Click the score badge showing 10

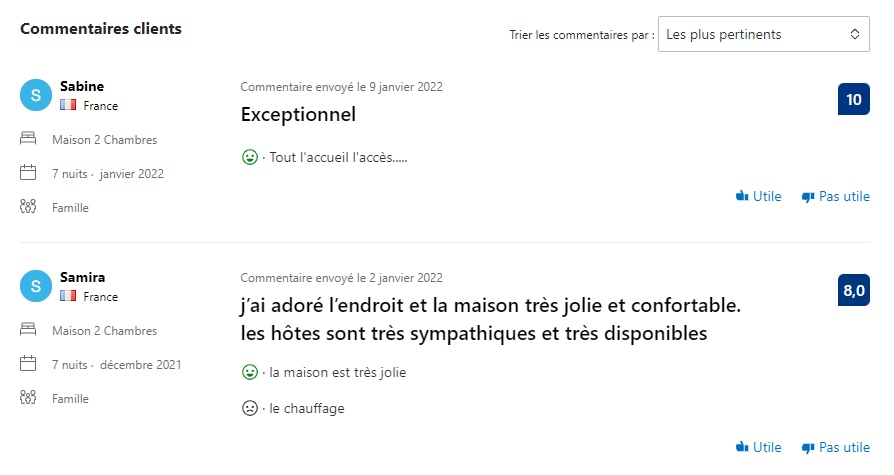coord(853,100)
